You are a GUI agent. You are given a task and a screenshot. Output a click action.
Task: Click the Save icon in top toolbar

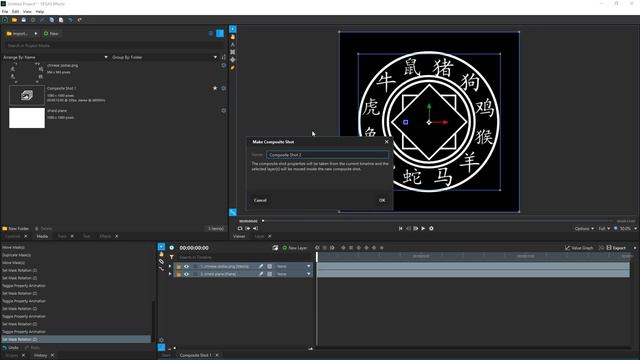coord(24,20)
